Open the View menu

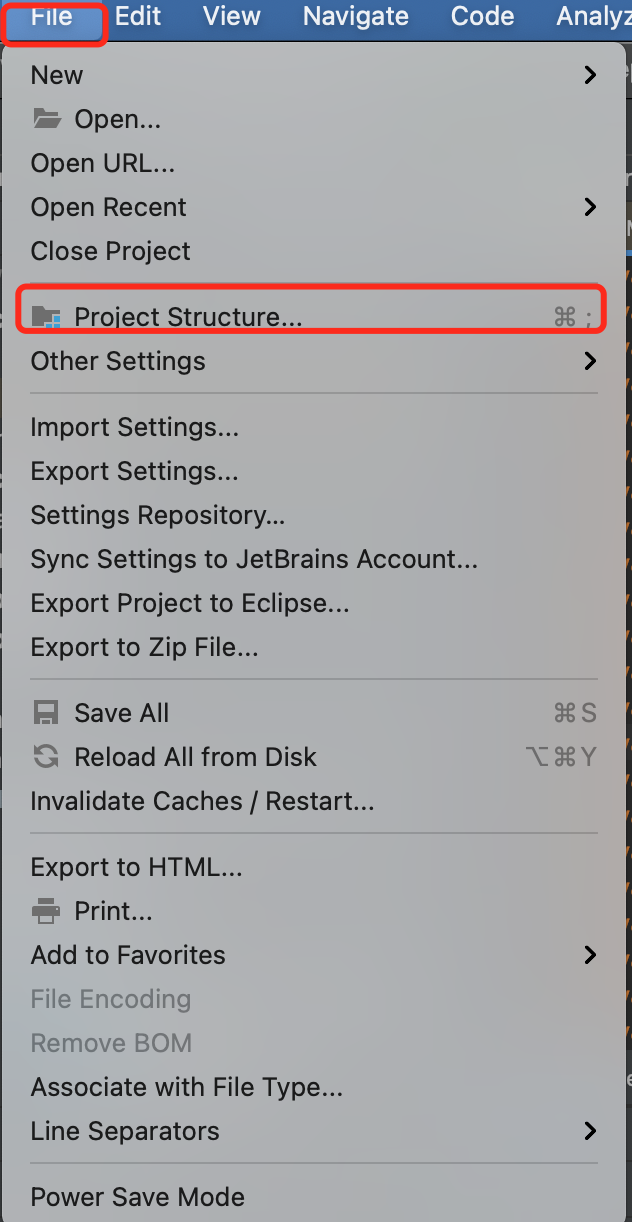tap(231, 16)
